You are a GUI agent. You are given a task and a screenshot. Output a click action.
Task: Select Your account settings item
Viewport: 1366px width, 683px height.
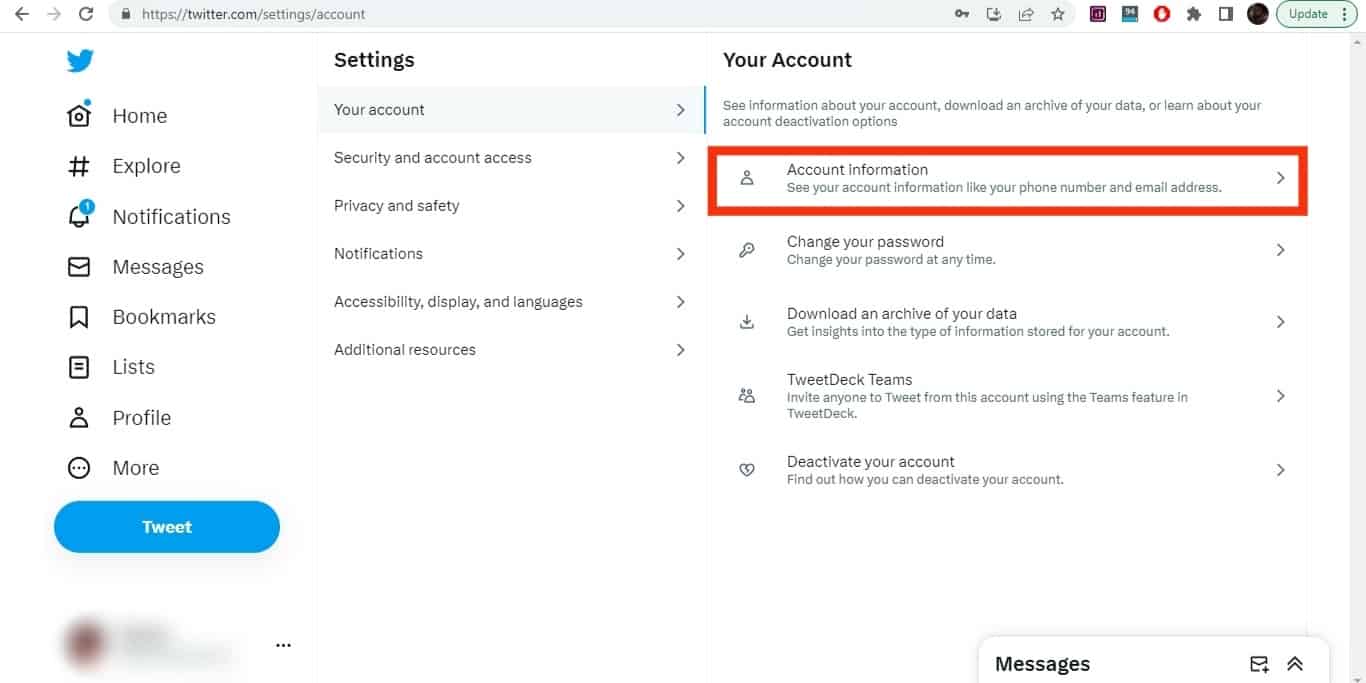(511, 110)
